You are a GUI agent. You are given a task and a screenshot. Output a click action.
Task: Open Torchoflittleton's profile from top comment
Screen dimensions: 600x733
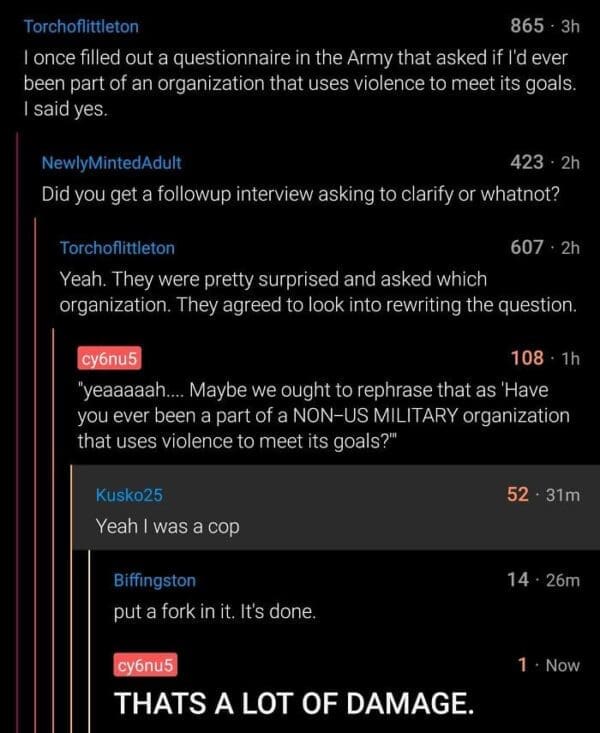point(81,27)
